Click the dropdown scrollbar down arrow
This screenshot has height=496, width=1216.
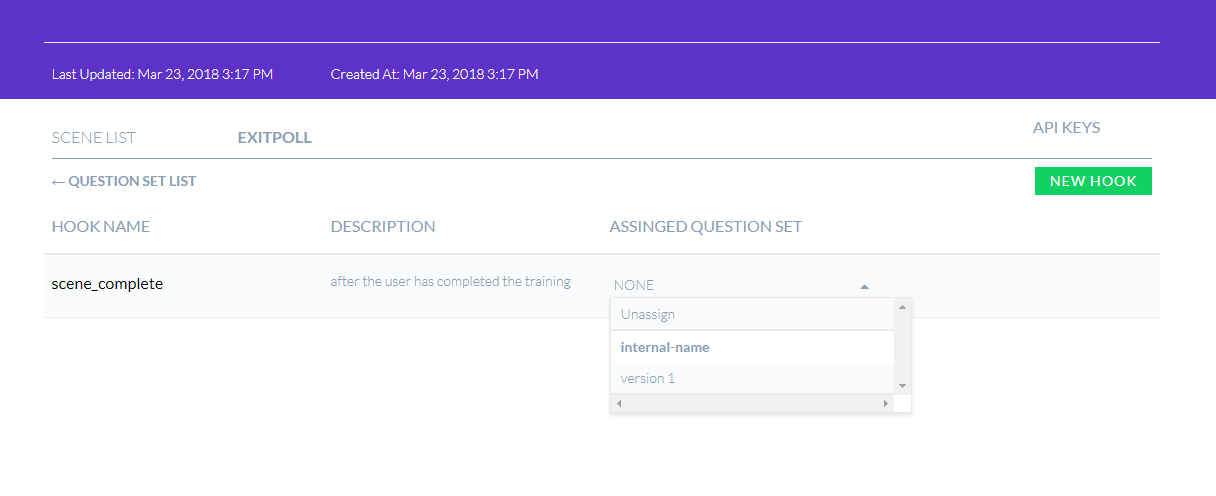902,386
